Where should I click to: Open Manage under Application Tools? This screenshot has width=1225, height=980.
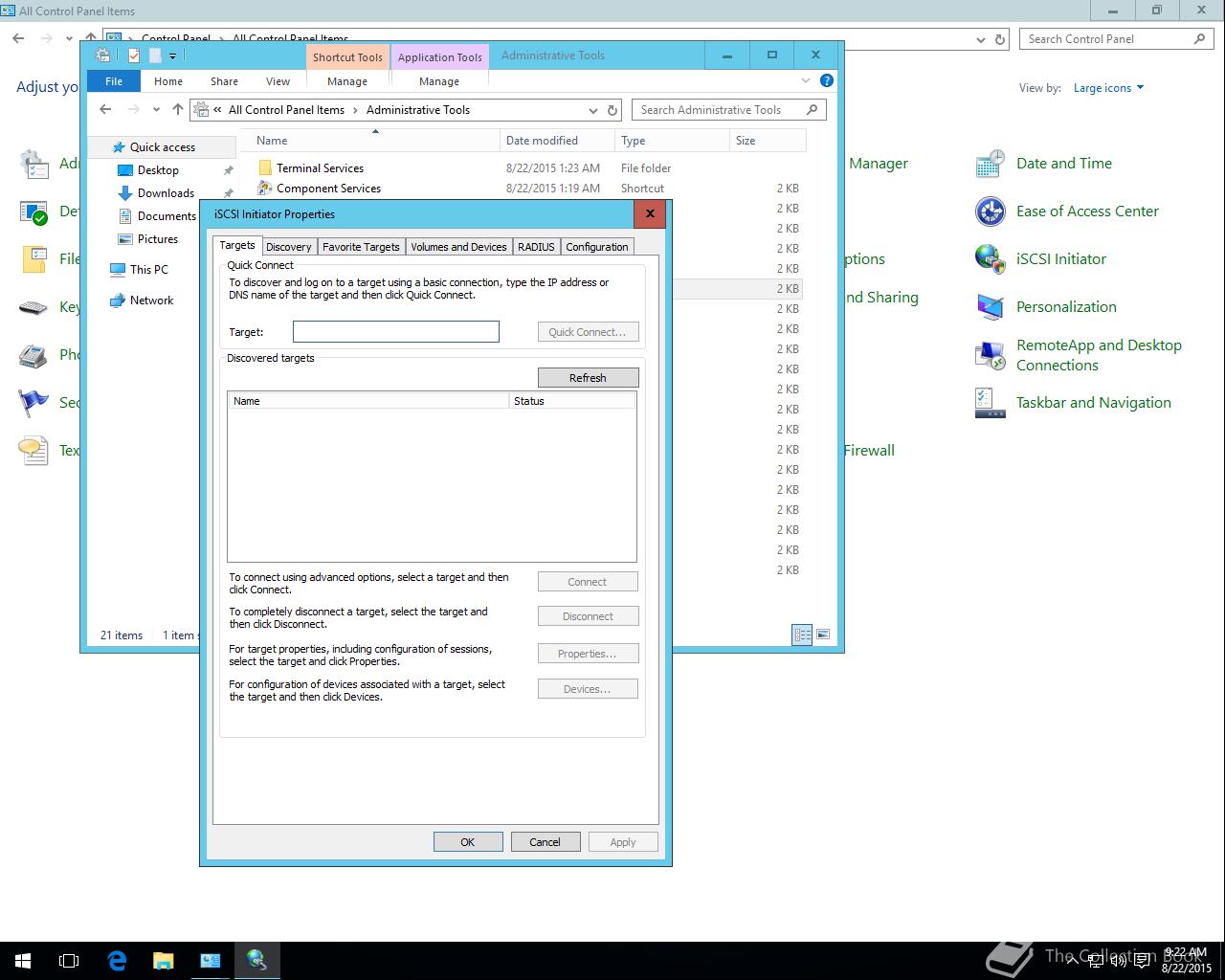pos(439,81)
